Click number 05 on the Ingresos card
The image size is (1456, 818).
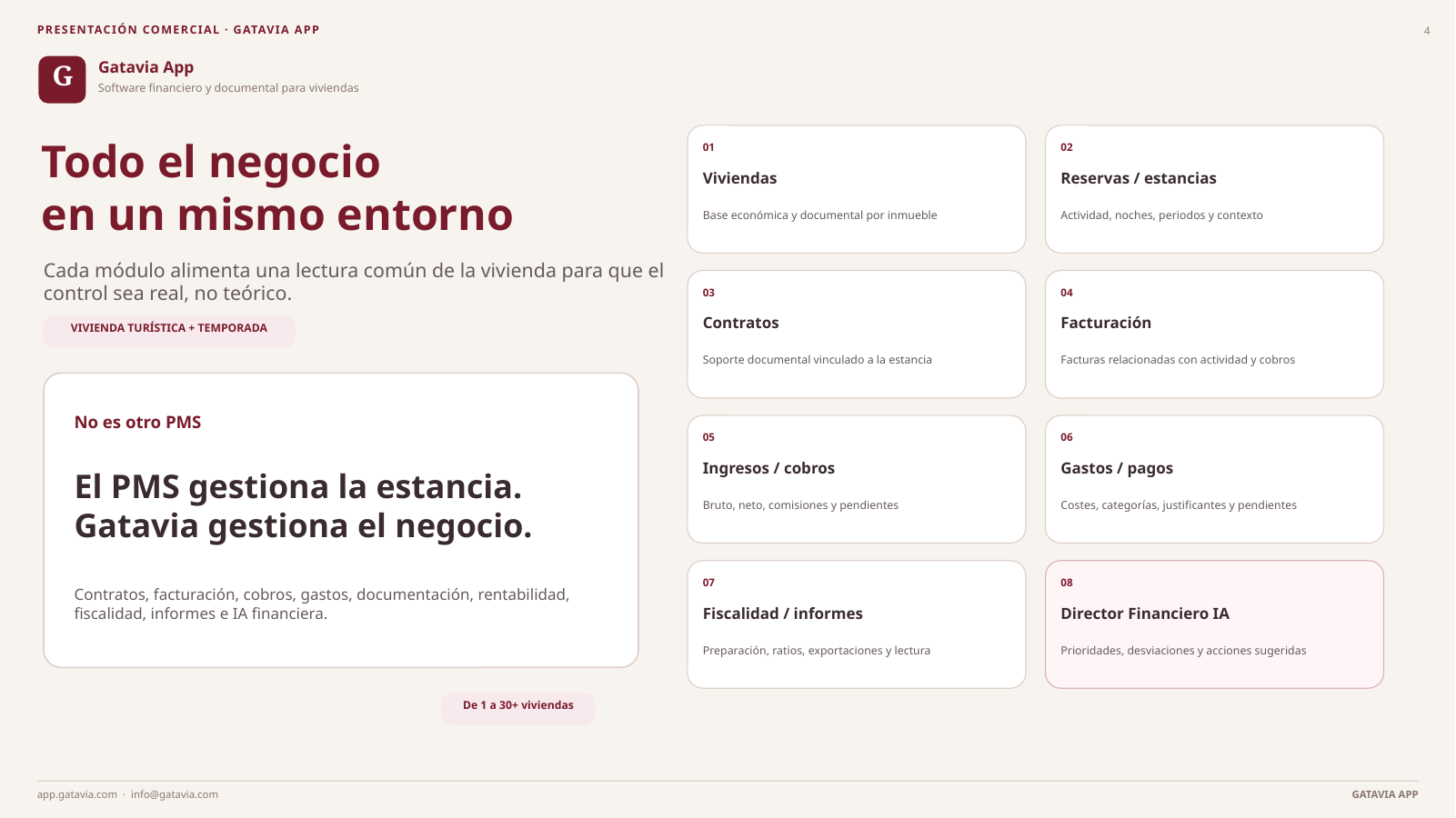pos(708,437)
